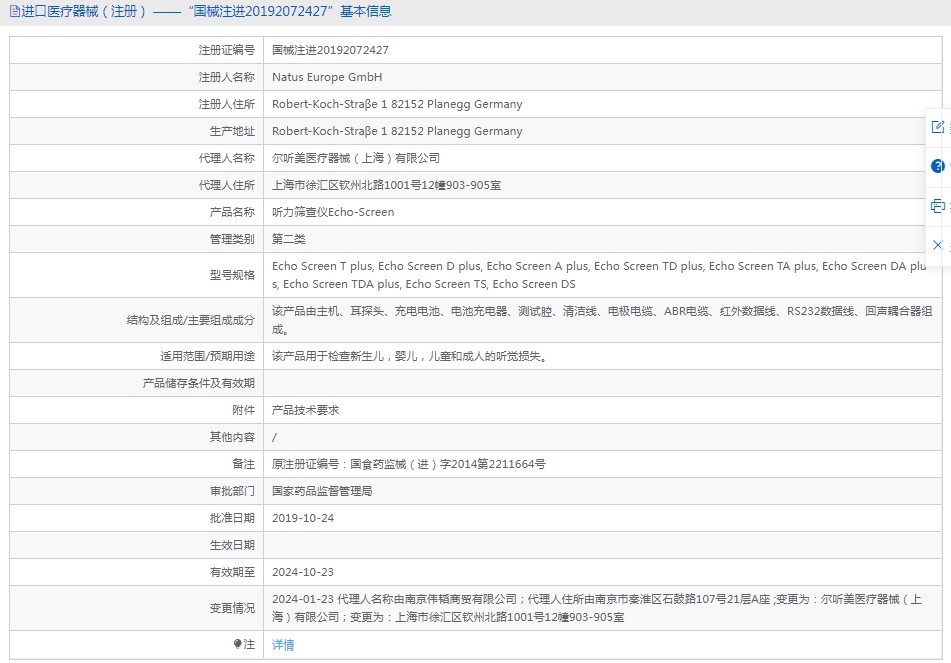
Task: Click the printer icon in side panel
Action: pyautogui.click(x=937, y=206)
